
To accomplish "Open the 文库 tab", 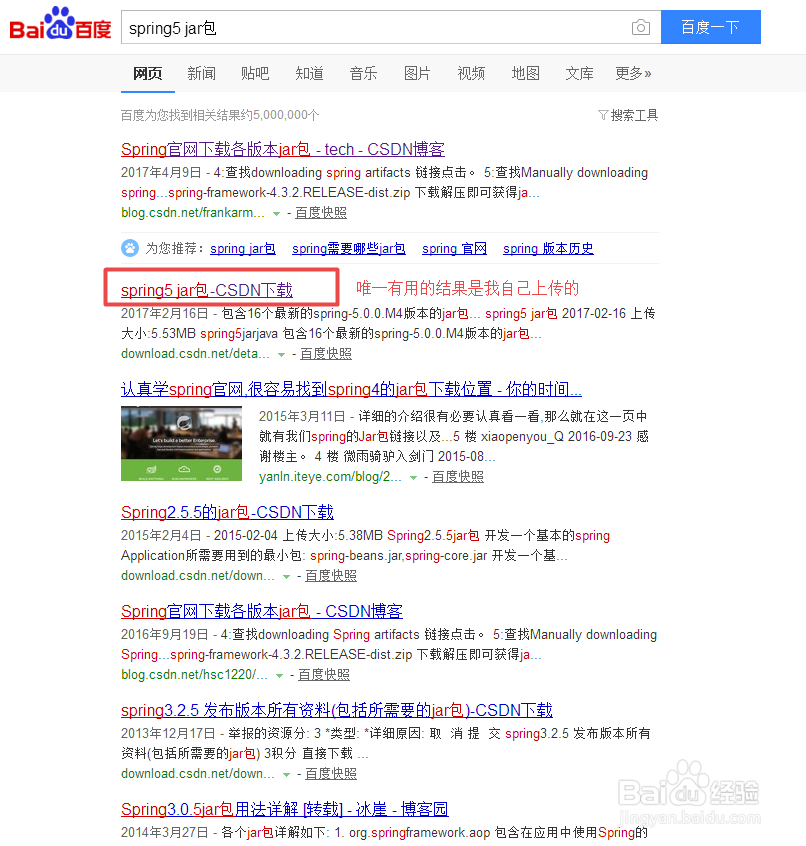I will tap(579, 73).
